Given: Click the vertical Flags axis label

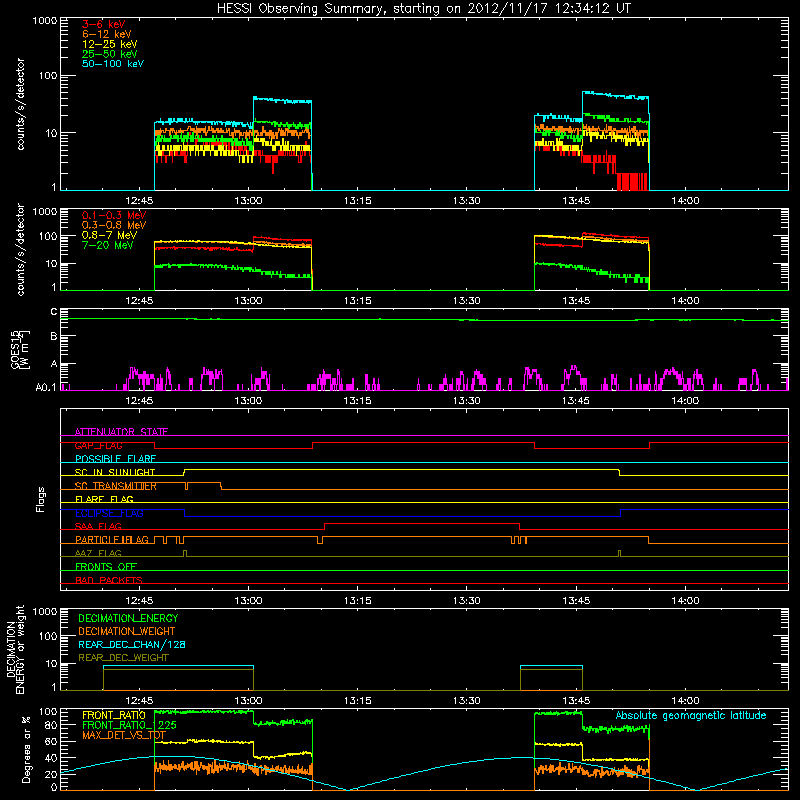Looking at the screenshot, I should 41,499.
